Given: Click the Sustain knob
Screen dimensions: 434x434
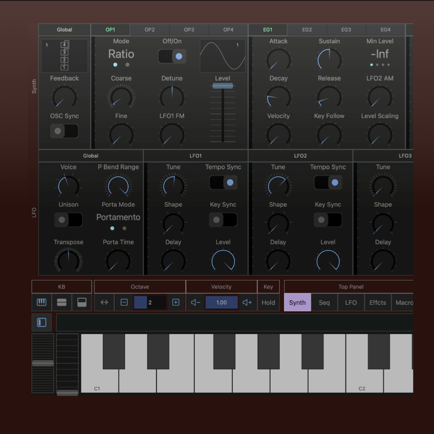Looking at the screenshot, I should 329,60.
